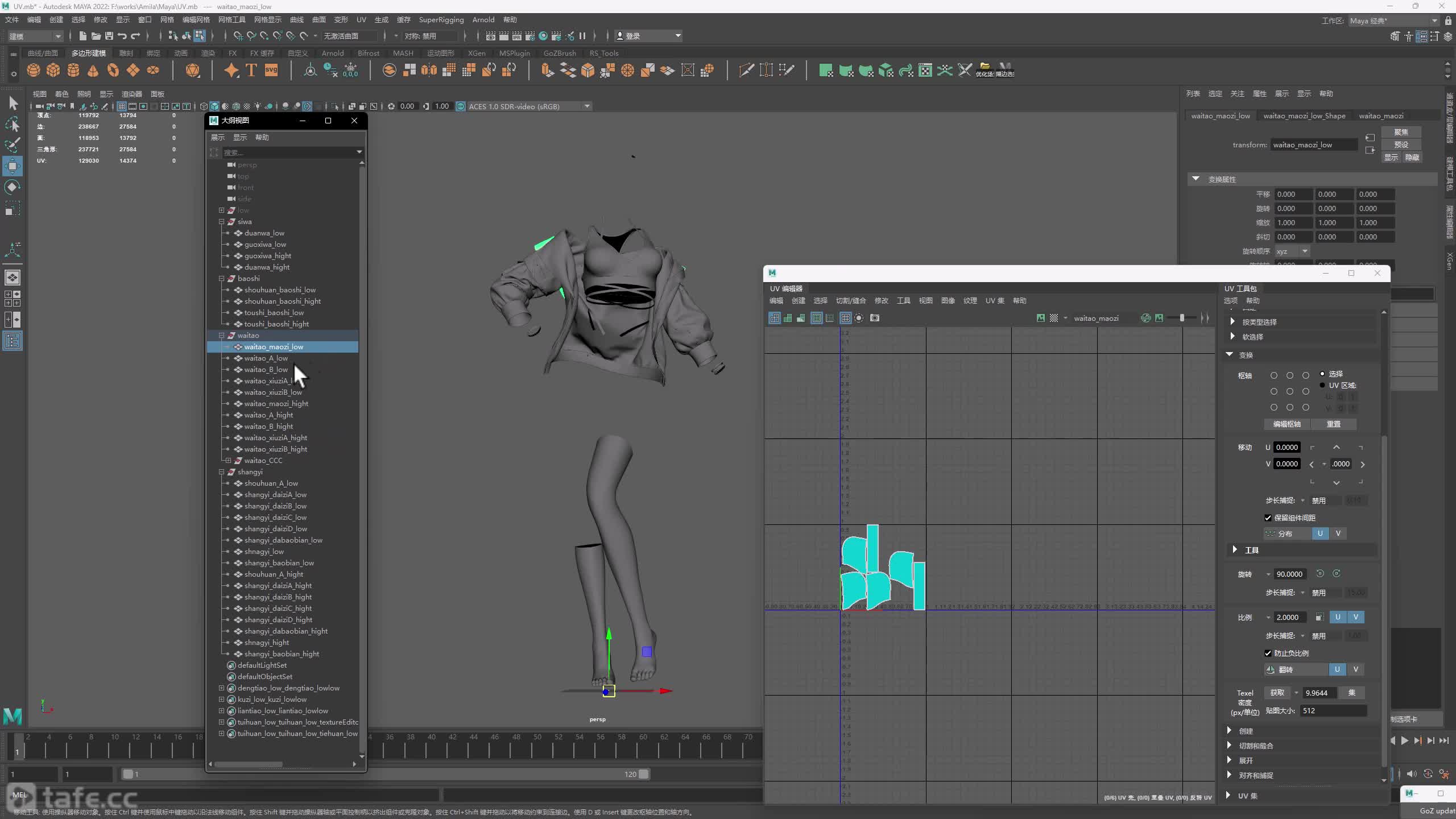
Task: Activate the Select tool arrow in the toolbox
Action: pyautogui.click(x=13, y=104)
